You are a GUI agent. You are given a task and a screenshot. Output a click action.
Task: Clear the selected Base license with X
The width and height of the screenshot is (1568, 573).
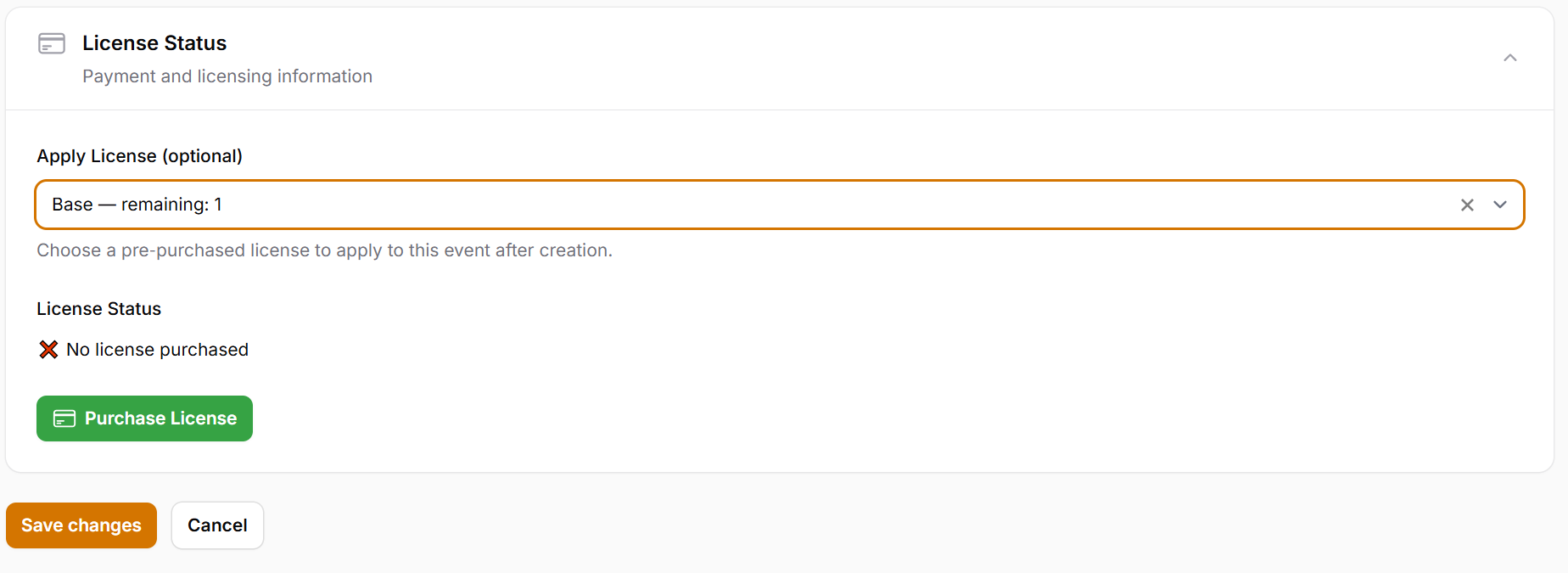[x=1467, y=205]
